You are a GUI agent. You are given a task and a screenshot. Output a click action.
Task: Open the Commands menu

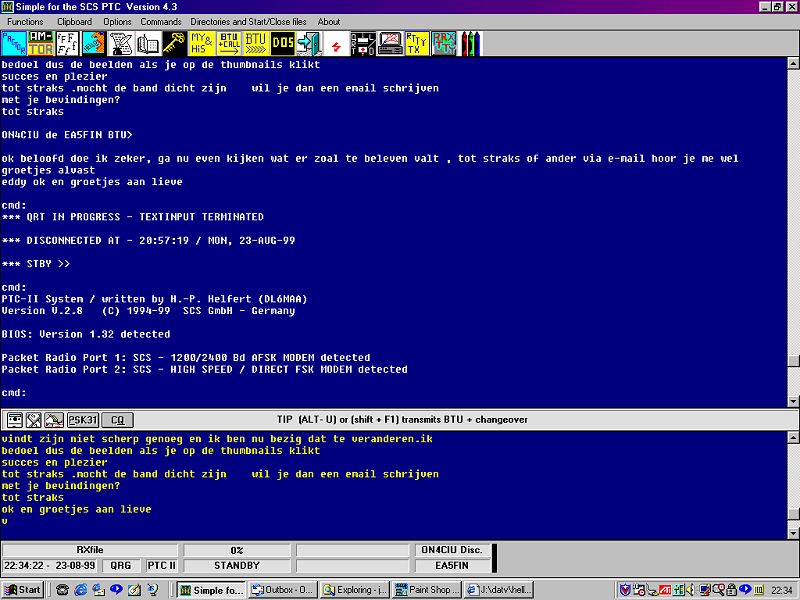160,21
